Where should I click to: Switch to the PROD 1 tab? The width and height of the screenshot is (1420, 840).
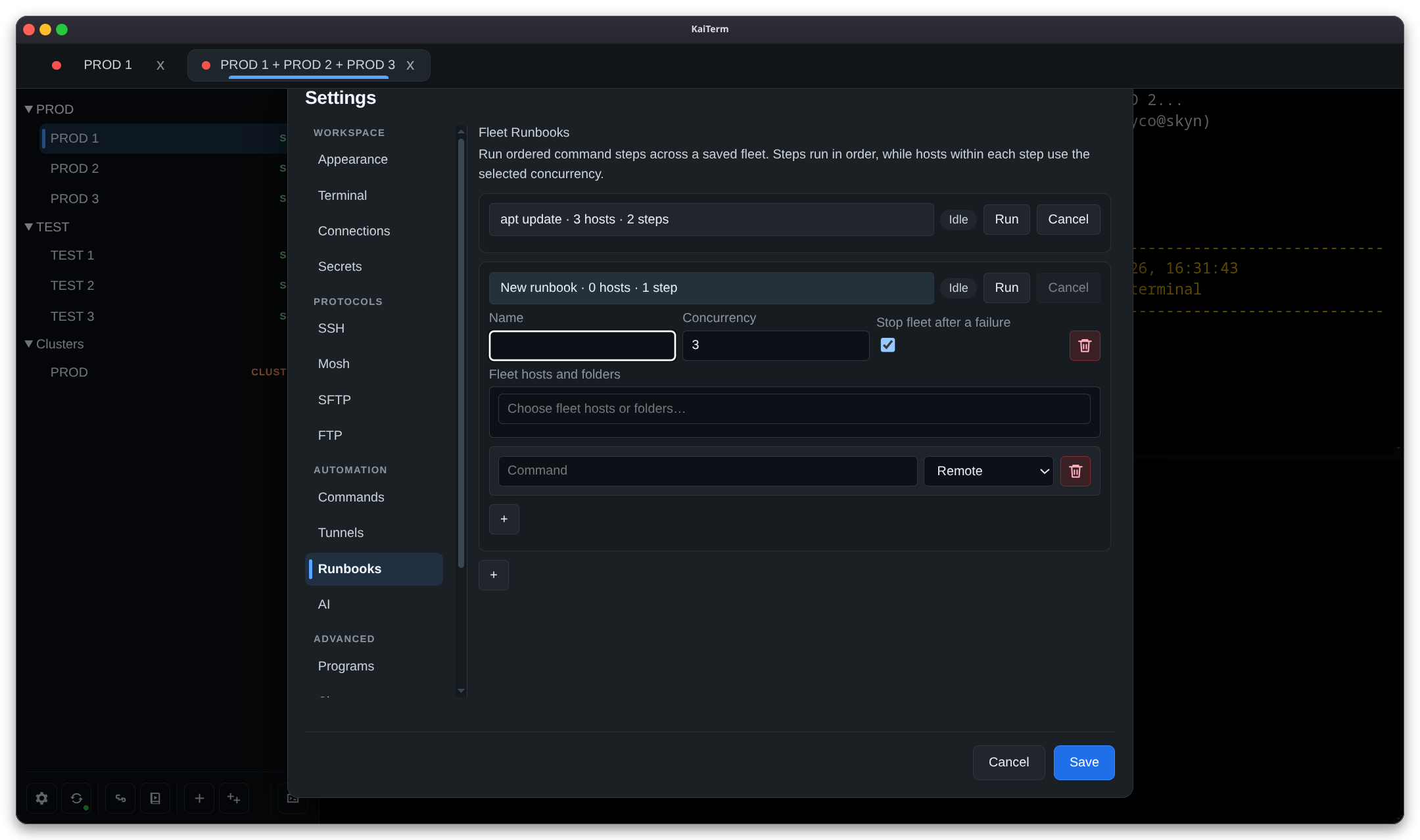click(x=108, y=65)
